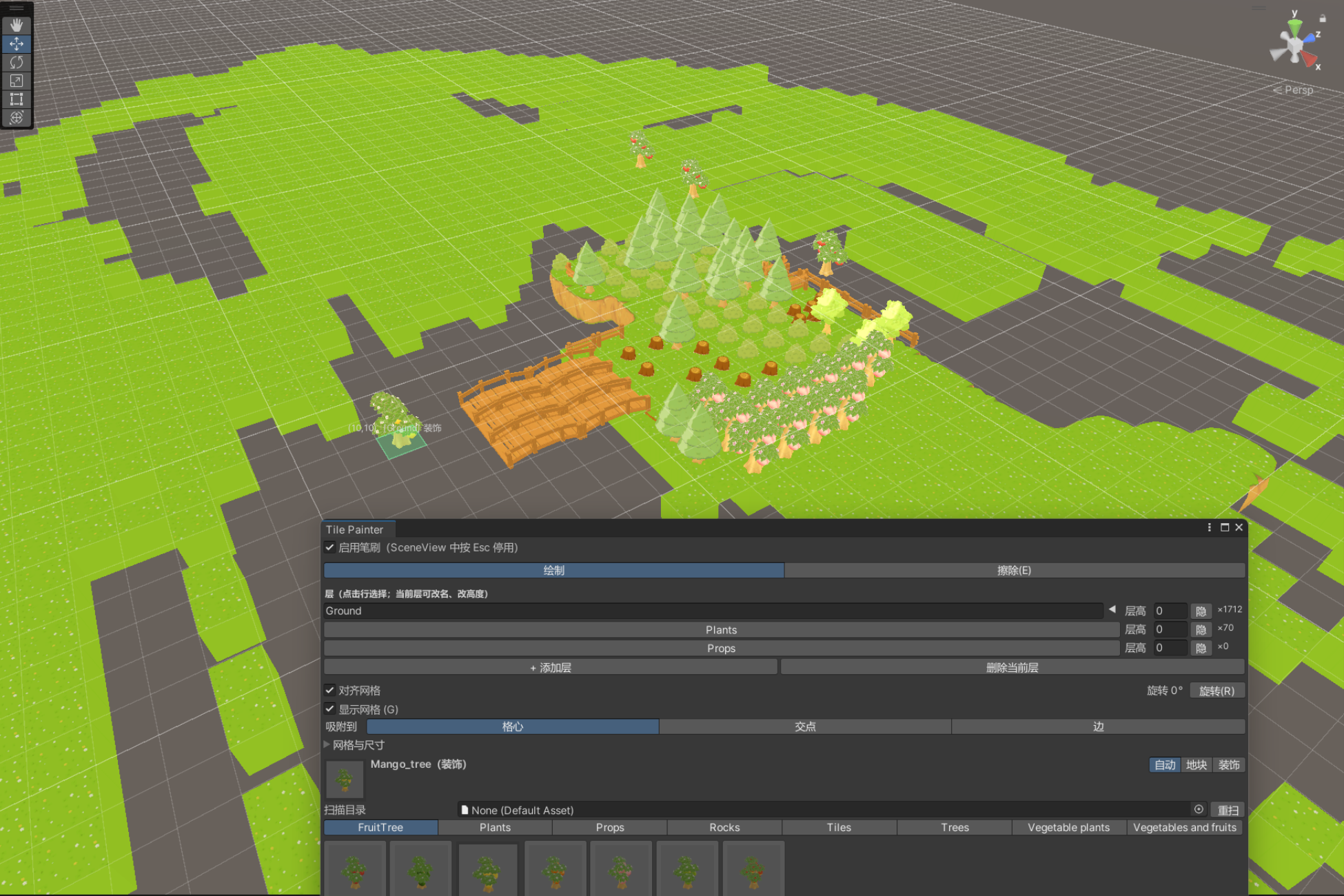This screenshot has height=896, width=1344.
Task: Set snap mode to 交点 intersection
Action: pyautogui.click(x=805, y=726)
